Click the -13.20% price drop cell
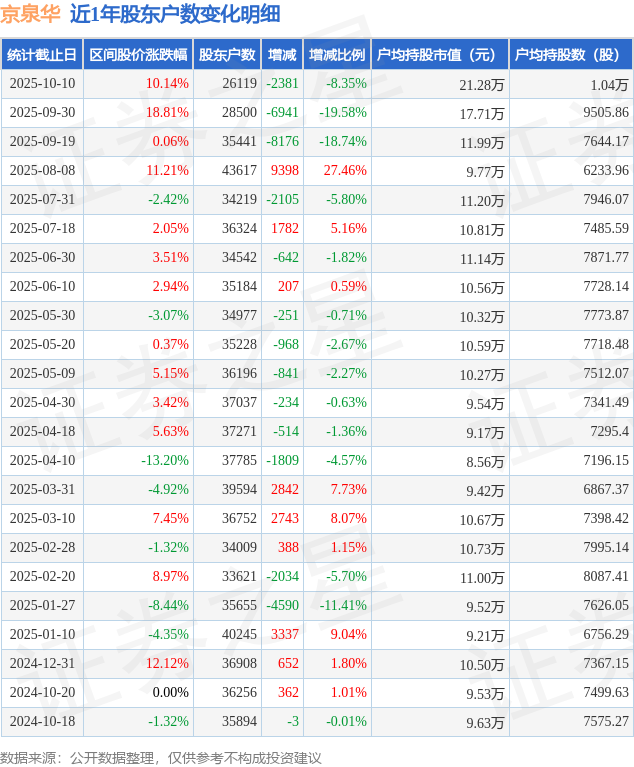 (x=165, y=461)
